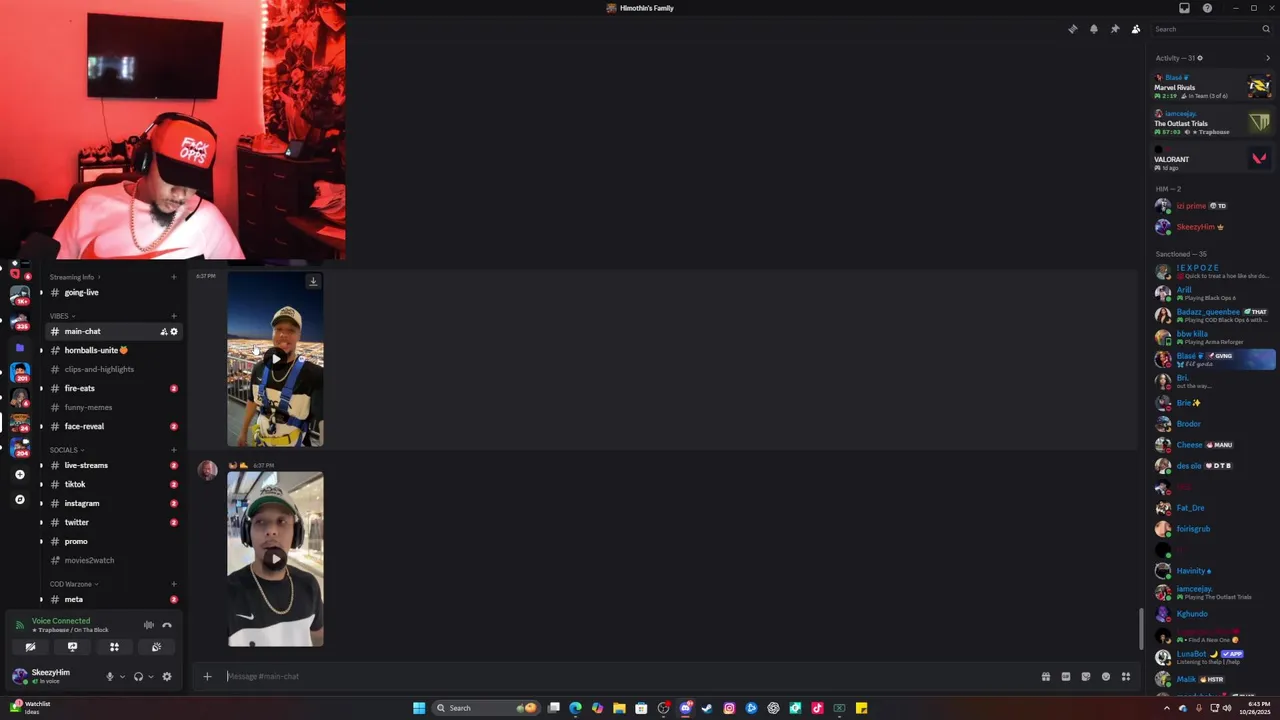Open the sticker picker icon
This screenshot has width=1280, height=720.
[x=1086, y=677]
